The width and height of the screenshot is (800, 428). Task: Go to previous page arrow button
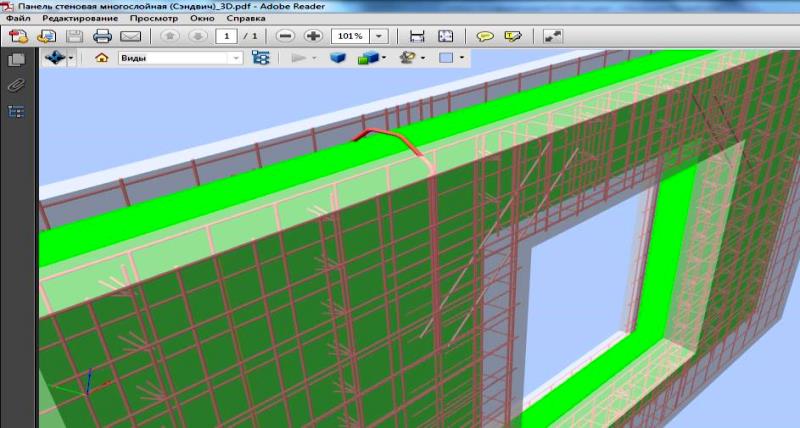[170, 36]
